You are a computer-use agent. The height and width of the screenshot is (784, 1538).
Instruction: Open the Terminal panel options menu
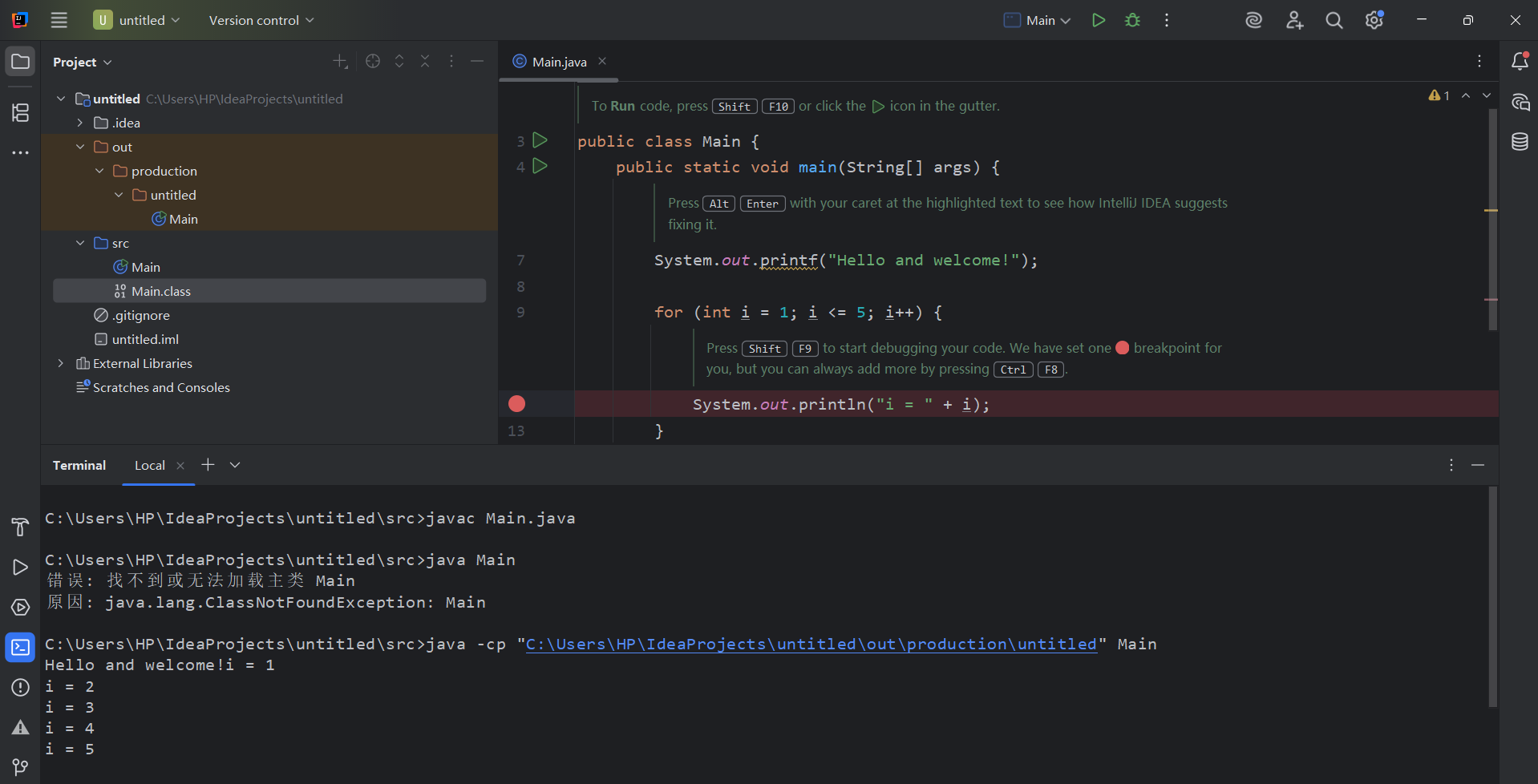tap(1451, 465)
